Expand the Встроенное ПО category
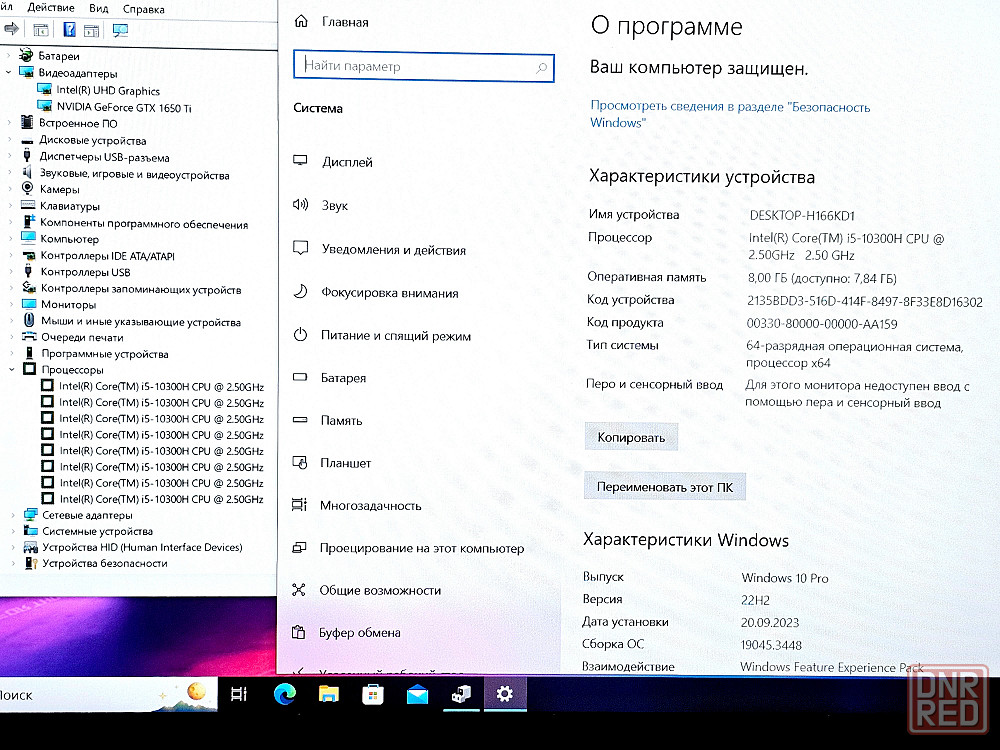Viewport: 1000px width, 750px height. pos(8,122)
